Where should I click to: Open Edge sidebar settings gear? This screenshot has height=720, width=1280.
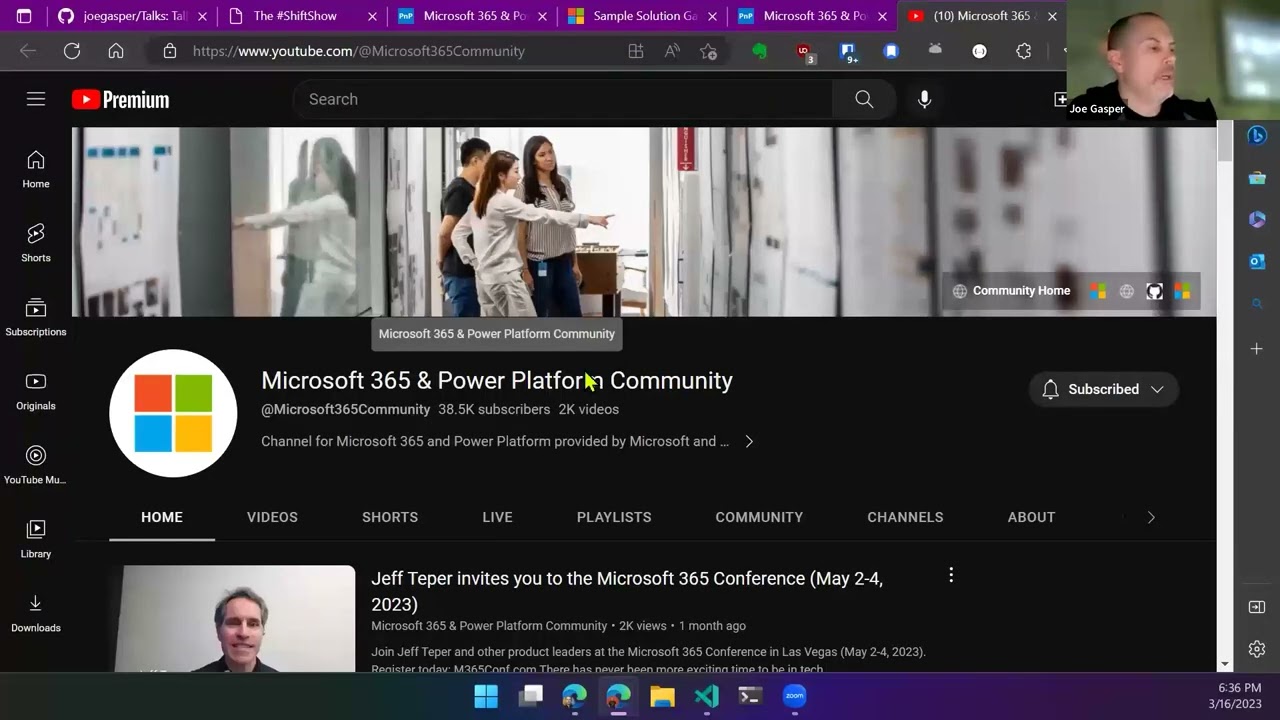(1257, 649)
